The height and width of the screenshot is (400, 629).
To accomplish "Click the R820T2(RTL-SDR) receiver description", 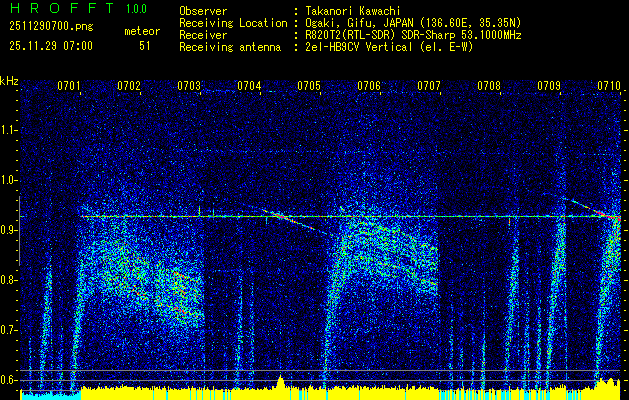I will point(413,35).
